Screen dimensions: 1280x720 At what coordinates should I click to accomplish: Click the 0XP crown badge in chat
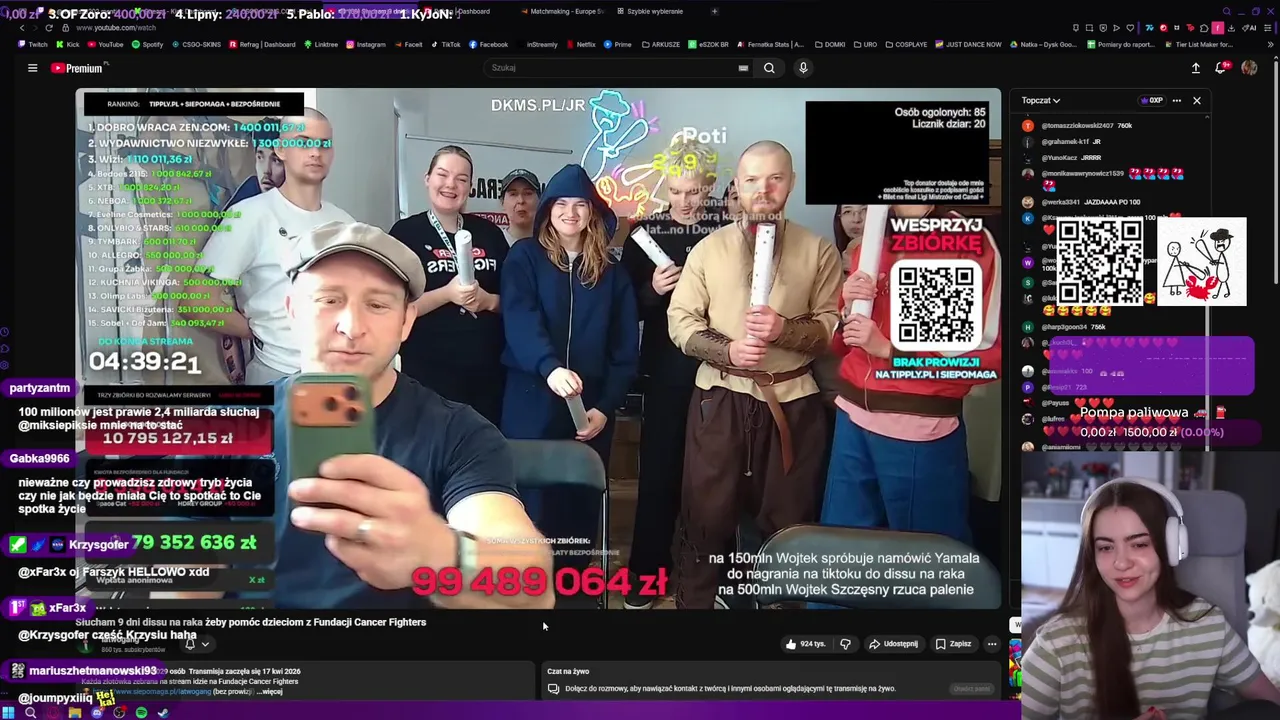[x=1152, y=100]
